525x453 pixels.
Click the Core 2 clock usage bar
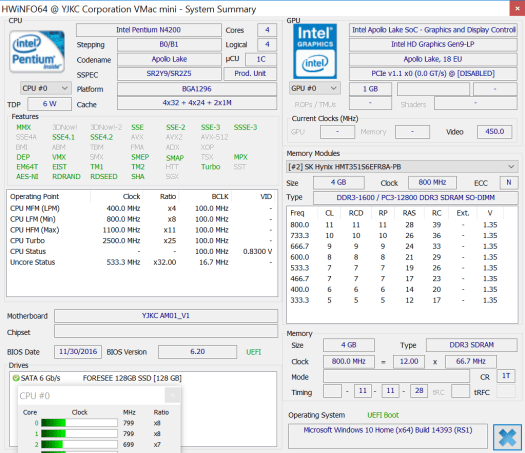(x=79, y=445)
